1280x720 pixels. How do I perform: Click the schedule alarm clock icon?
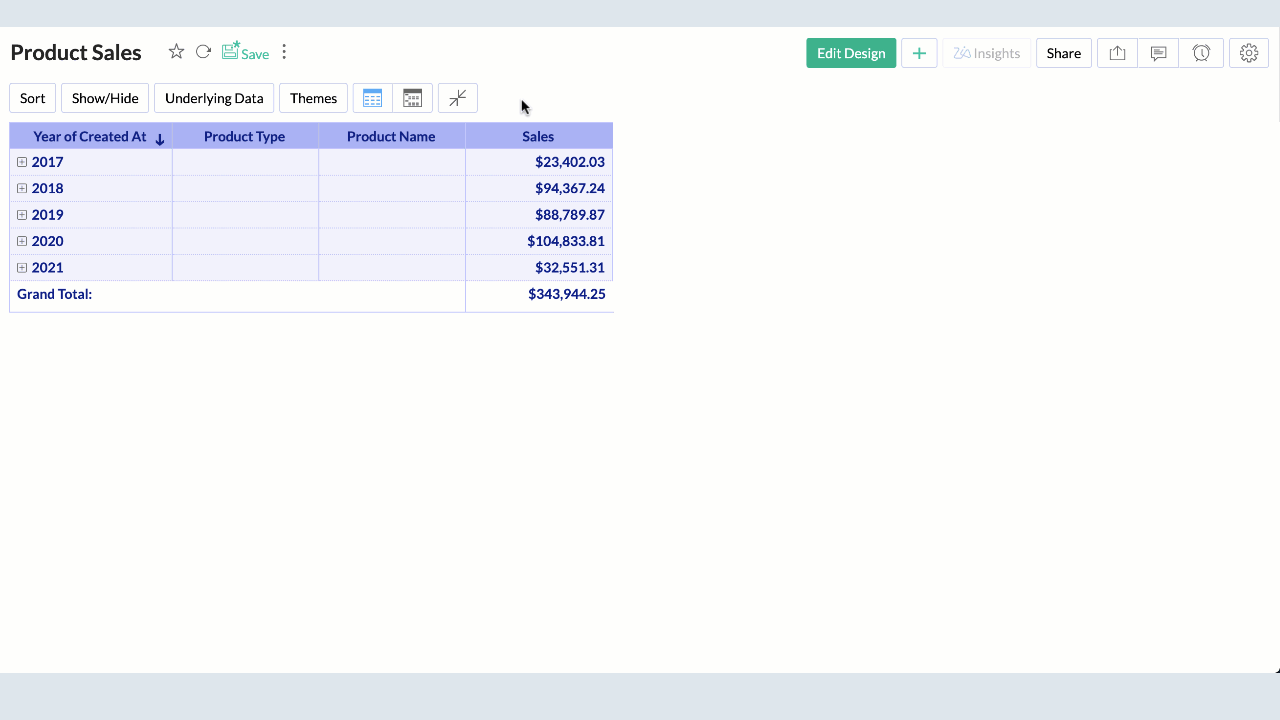(x=1201, y=53)
